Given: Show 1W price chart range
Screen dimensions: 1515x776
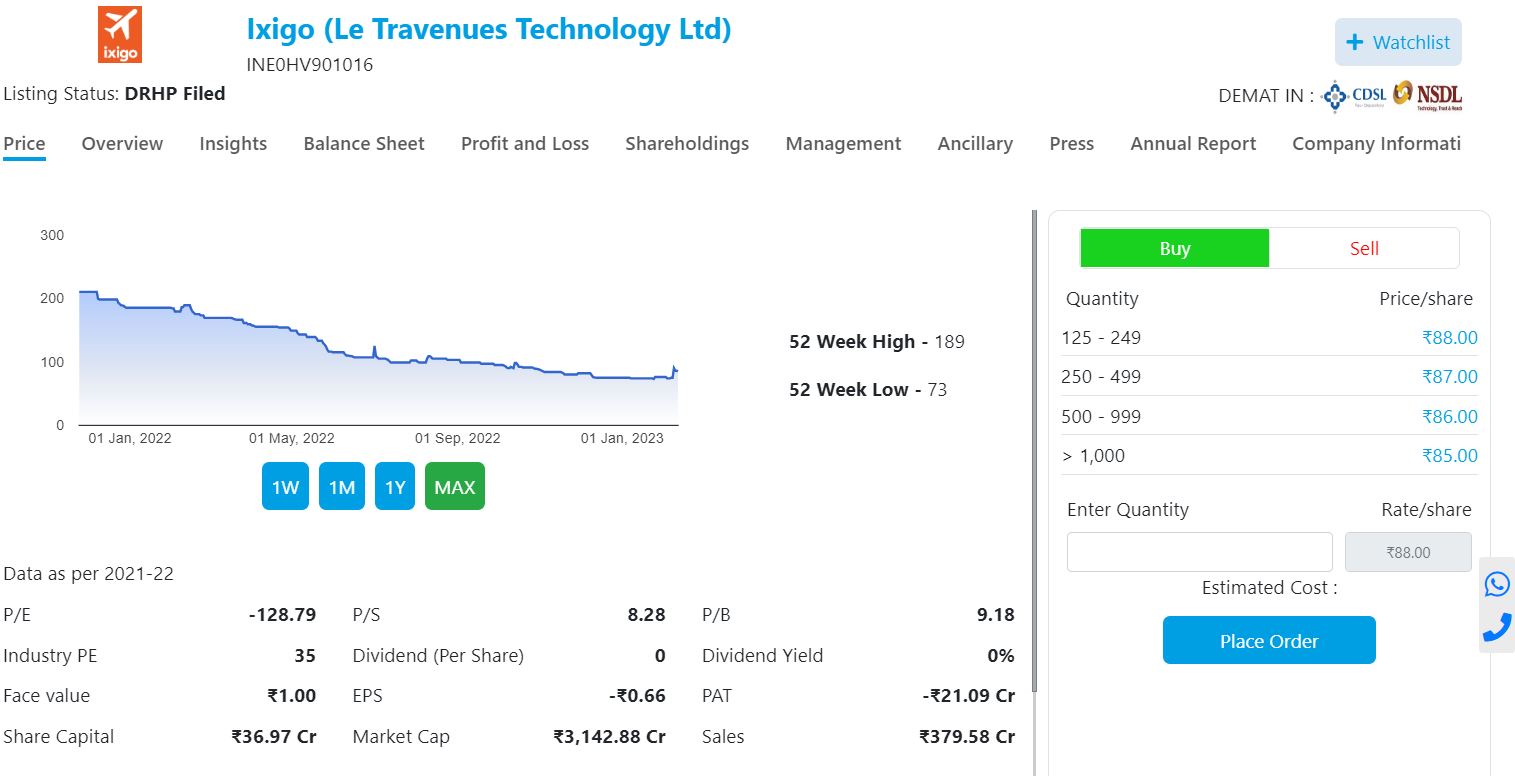Looking at the screenshot, I should (x=285, y=487).
